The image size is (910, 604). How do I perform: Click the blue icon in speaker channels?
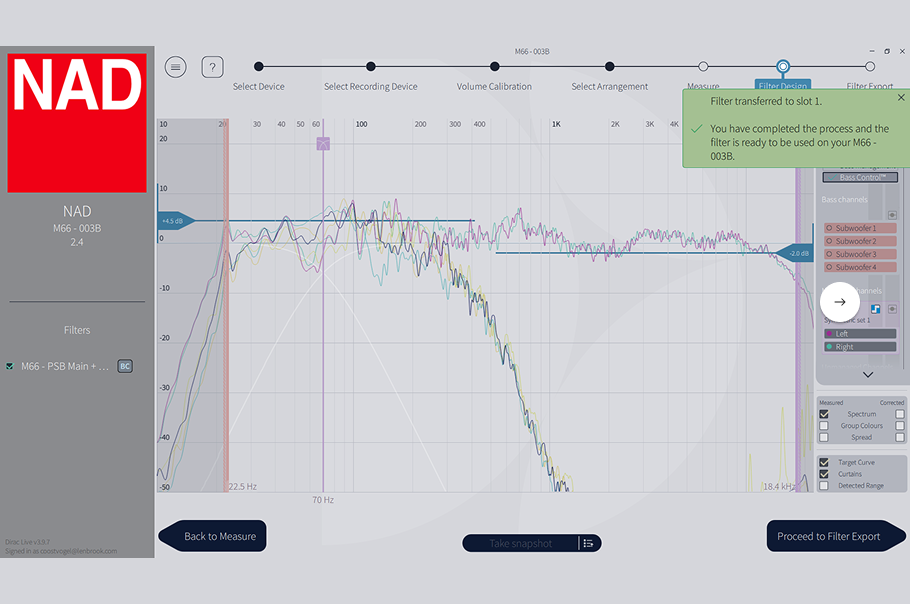pyautogui.click(x=875, y=309)
